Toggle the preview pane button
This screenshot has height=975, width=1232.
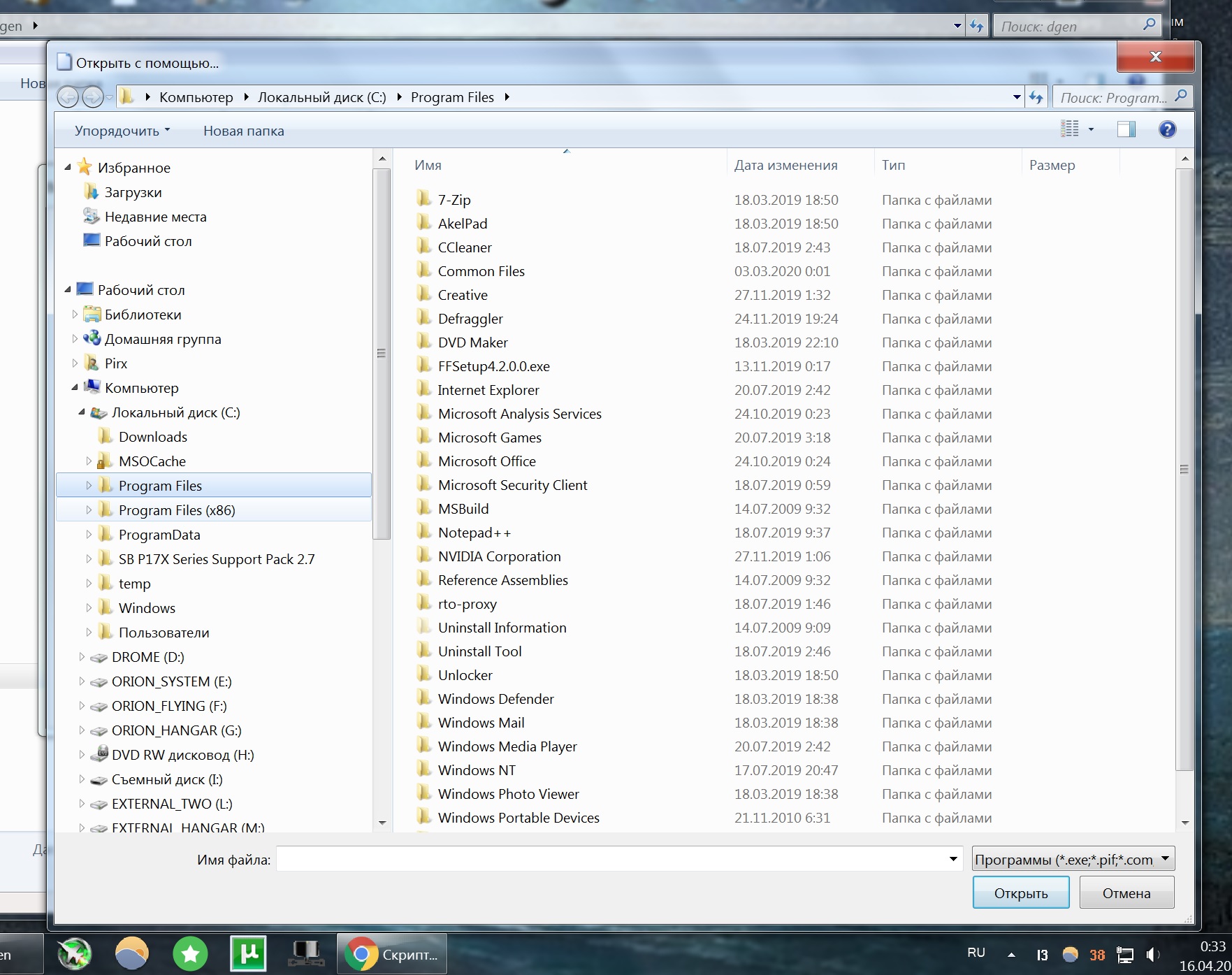1126,129
